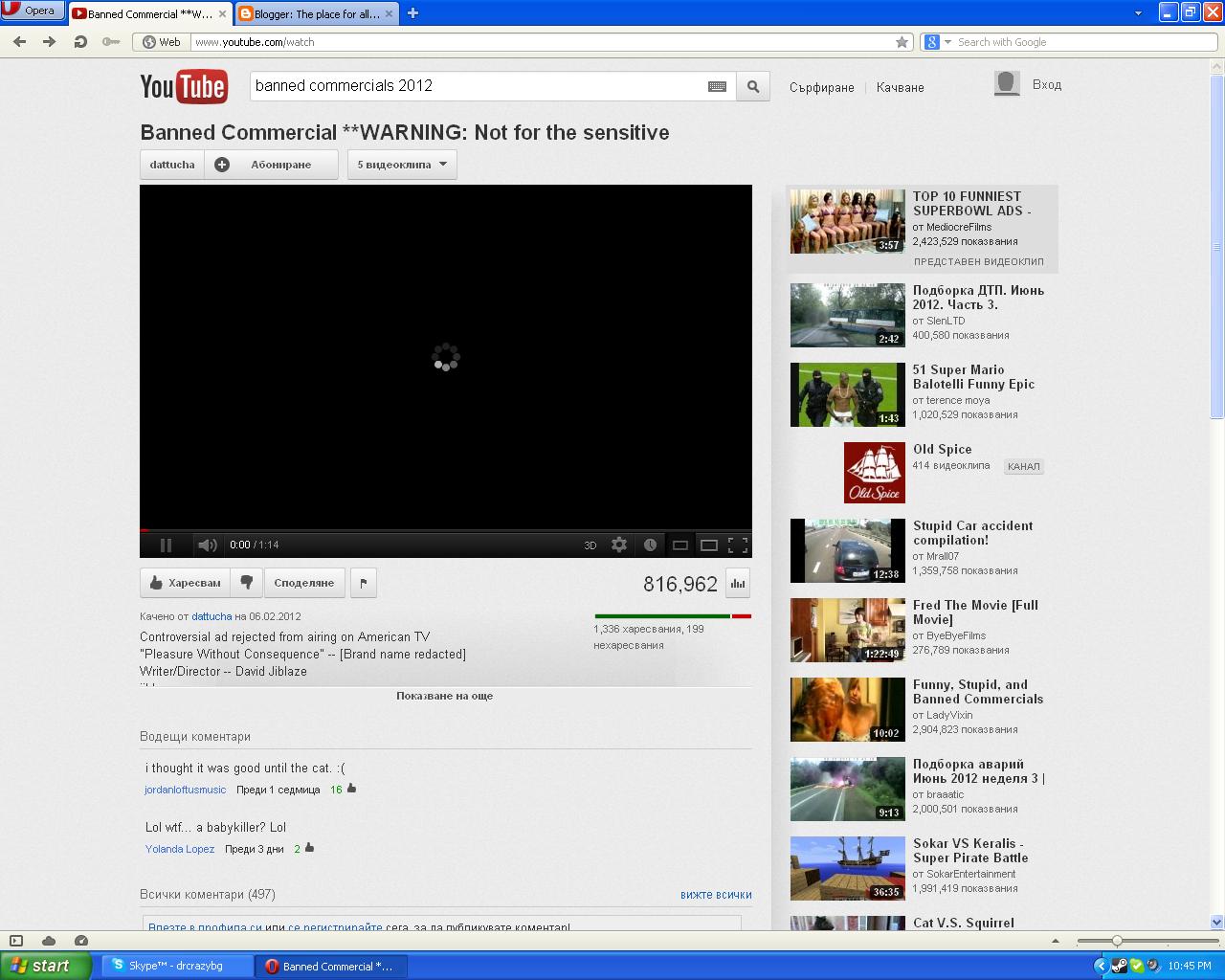Enter fullscreen video mode
The image size is (1225, 980).
[738, 546]
